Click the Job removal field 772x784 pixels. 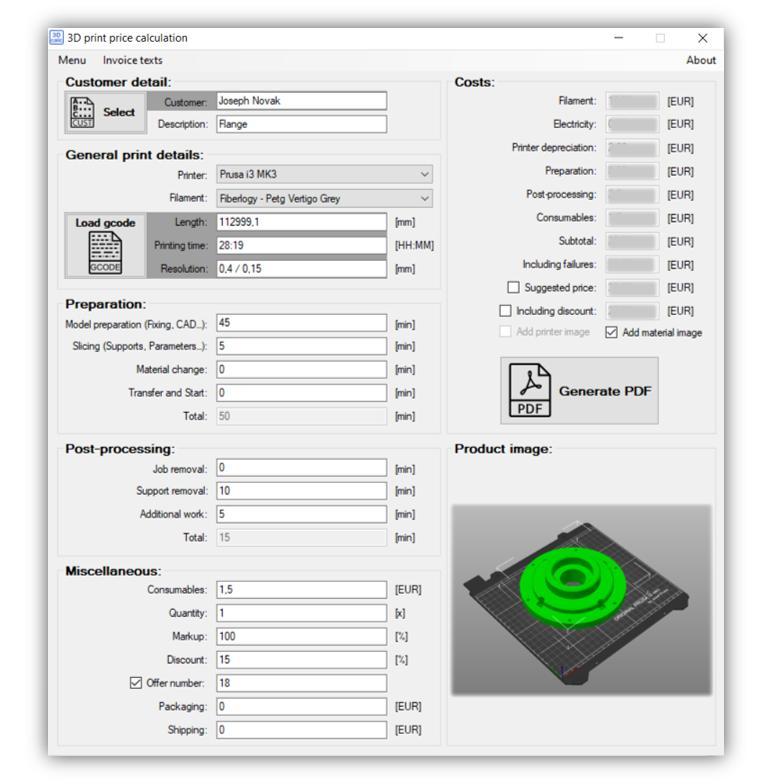[302, 468]
